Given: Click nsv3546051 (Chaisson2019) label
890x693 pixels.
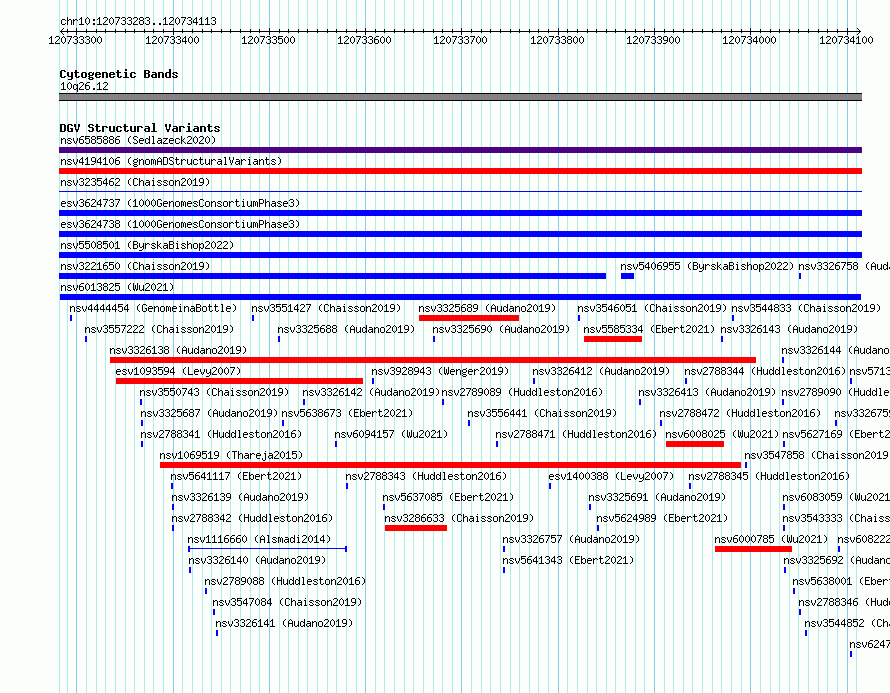Looking at the screenshot, I should coord(652,308).
